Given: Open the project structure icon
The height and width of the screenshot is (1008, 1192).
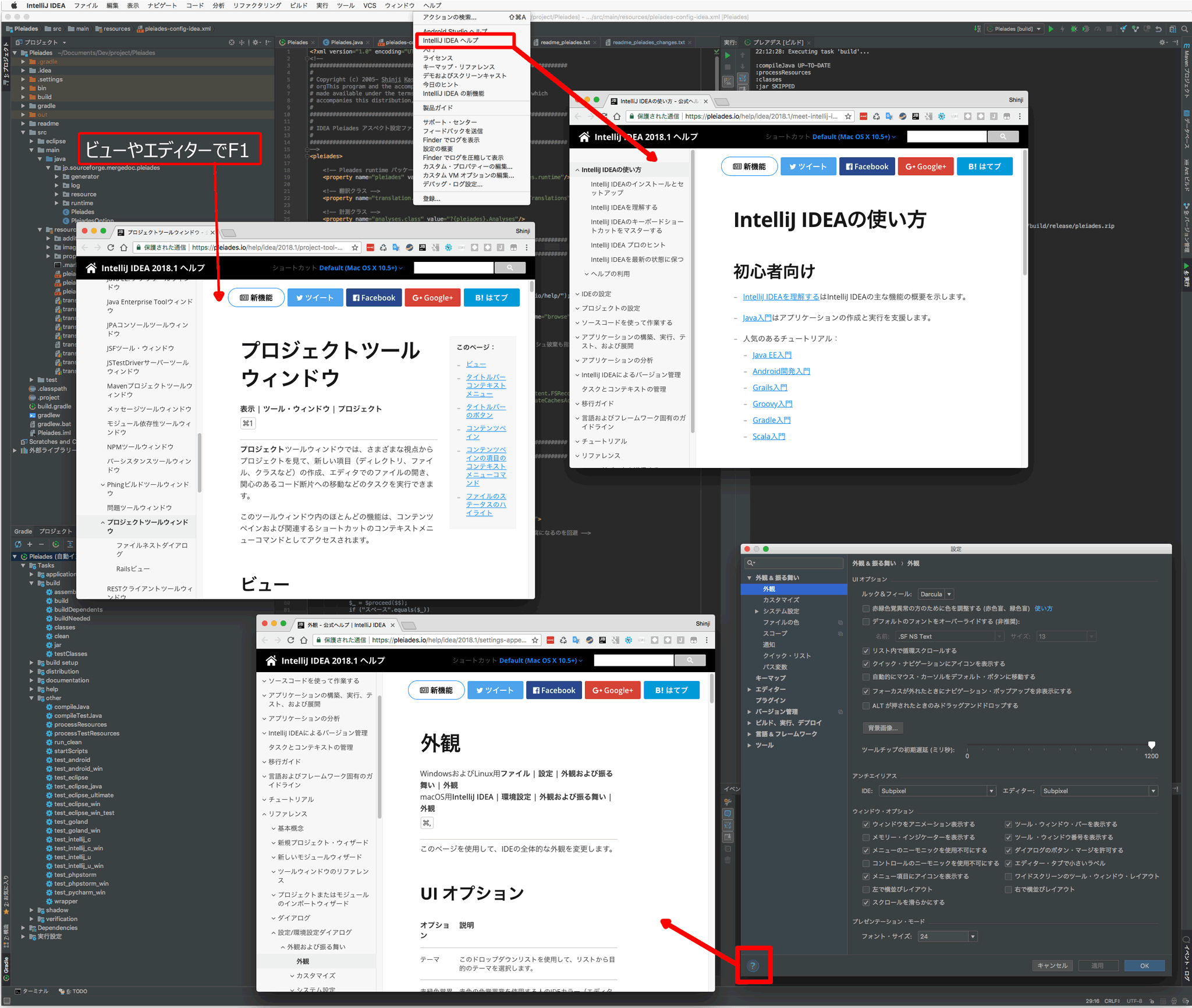Looking at the screenshot, I should pos(1172,29).
